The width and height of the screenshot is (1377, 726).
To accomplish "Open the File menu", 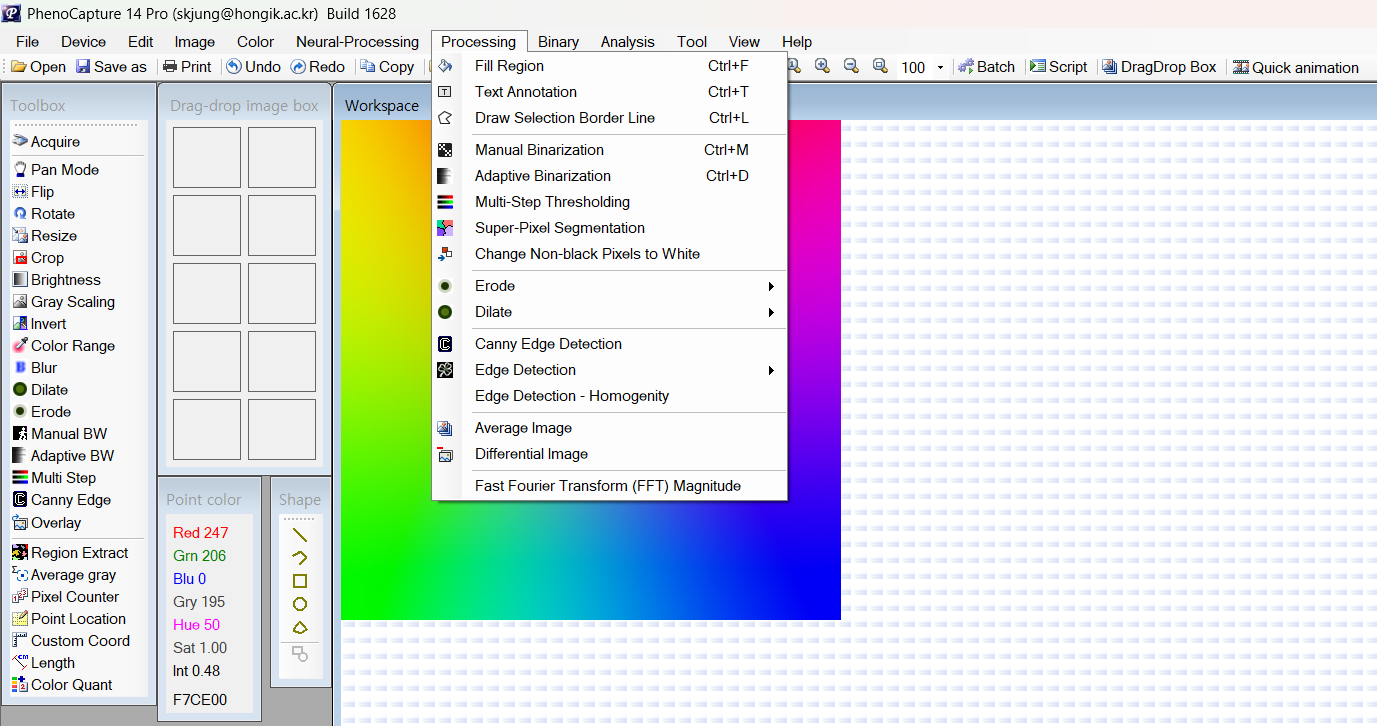I will point(28,42).
